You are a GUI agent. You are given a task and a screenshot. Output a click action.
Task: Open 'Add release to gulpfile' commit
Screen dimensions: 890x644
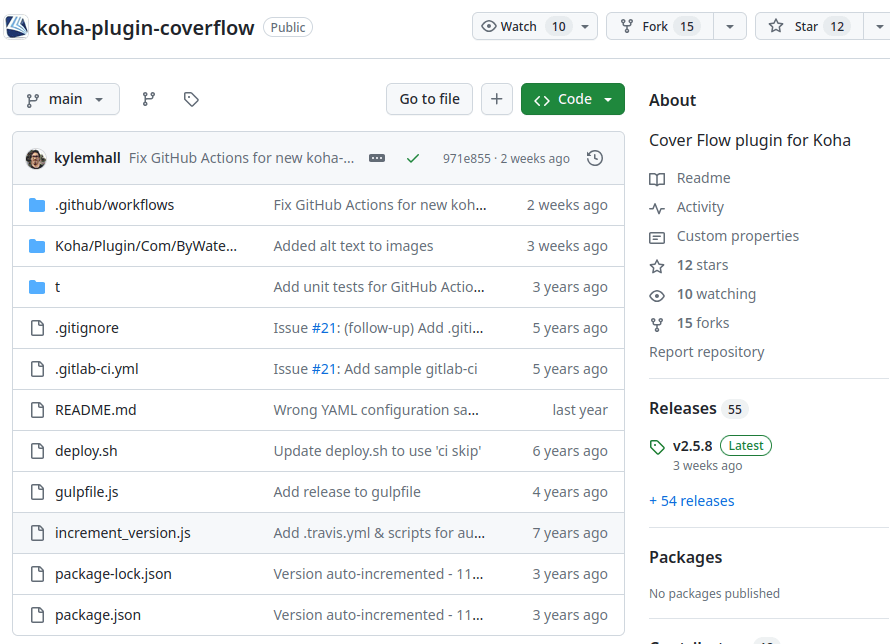pyautogui.click(x=347, y=492)
